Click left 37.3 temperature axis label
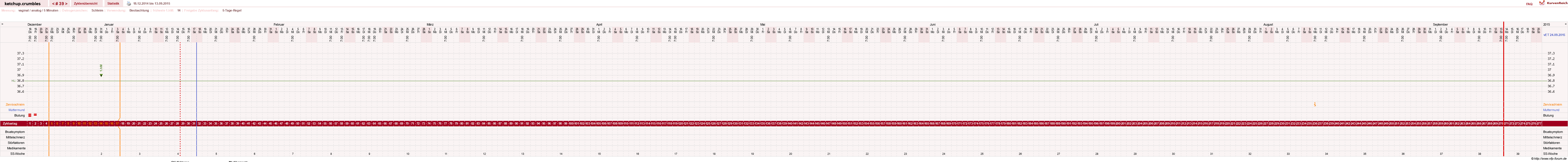 pyautogui.click(x=21, y=54)
